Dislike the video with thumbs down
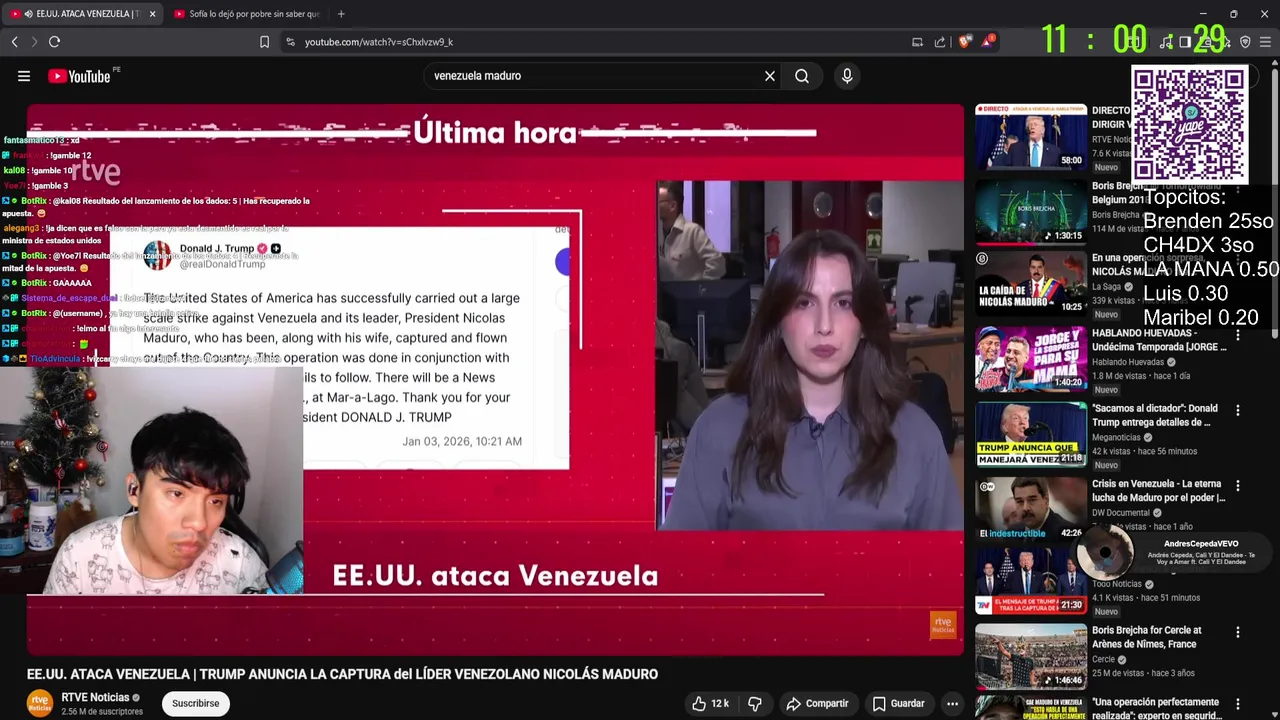1280x720 pixels. (x=755, y=704)
